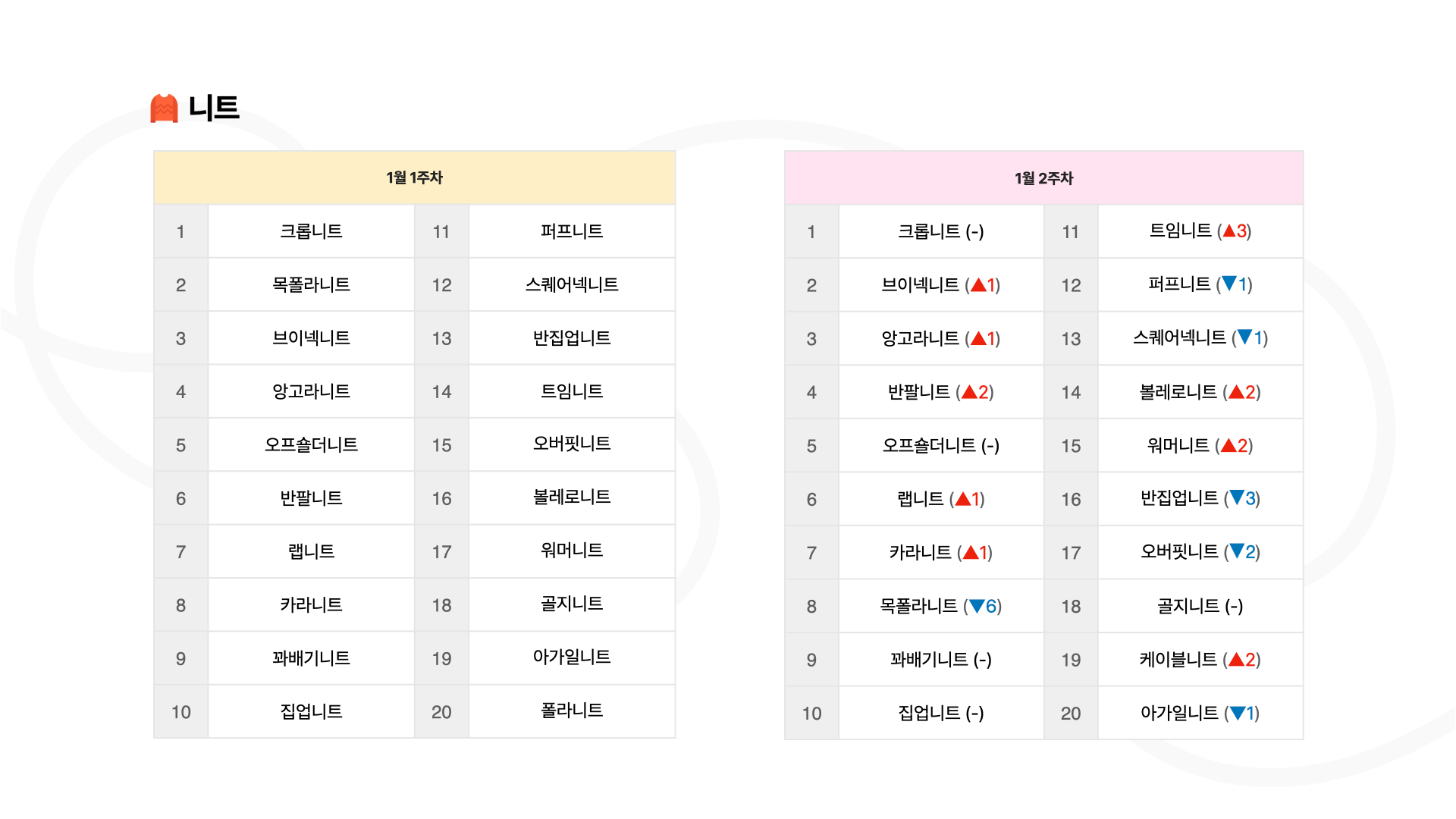Select the 1월 2주차 table header
The width and height of the screenshot is (1456, 819).
tap(1043, 178)
